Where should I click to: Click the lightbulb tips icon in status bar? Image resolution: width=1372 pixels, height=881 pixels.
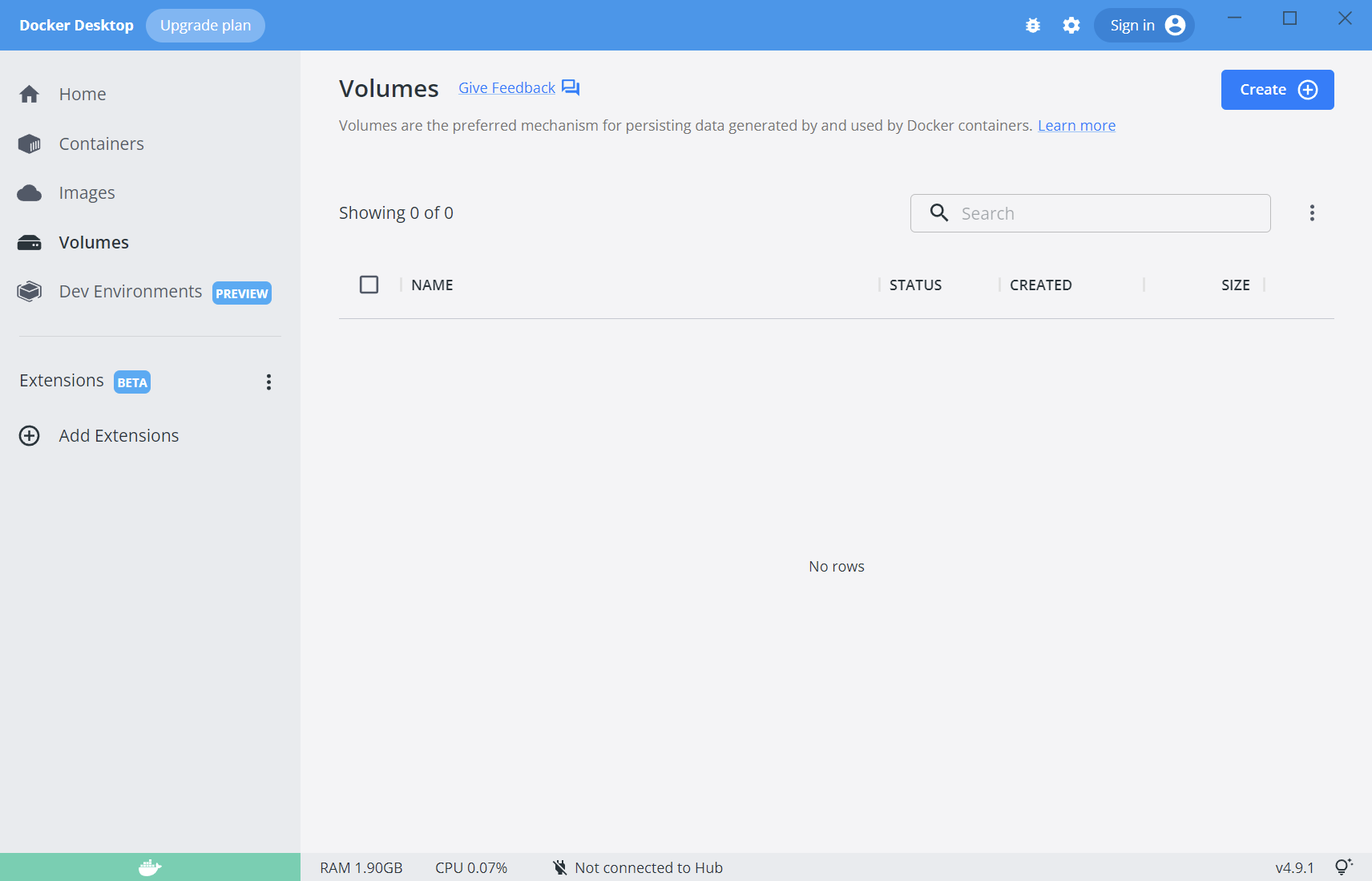[x=1344, y=867]
